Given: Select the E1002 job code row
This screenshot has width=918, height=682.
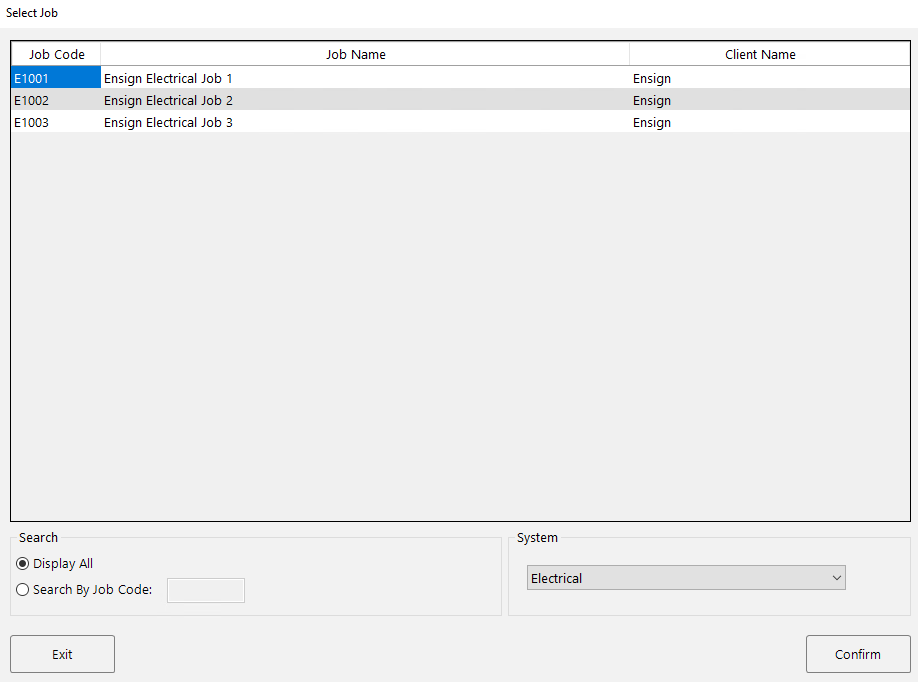Looking at the screenshot, I should click(x=55, y=100).
